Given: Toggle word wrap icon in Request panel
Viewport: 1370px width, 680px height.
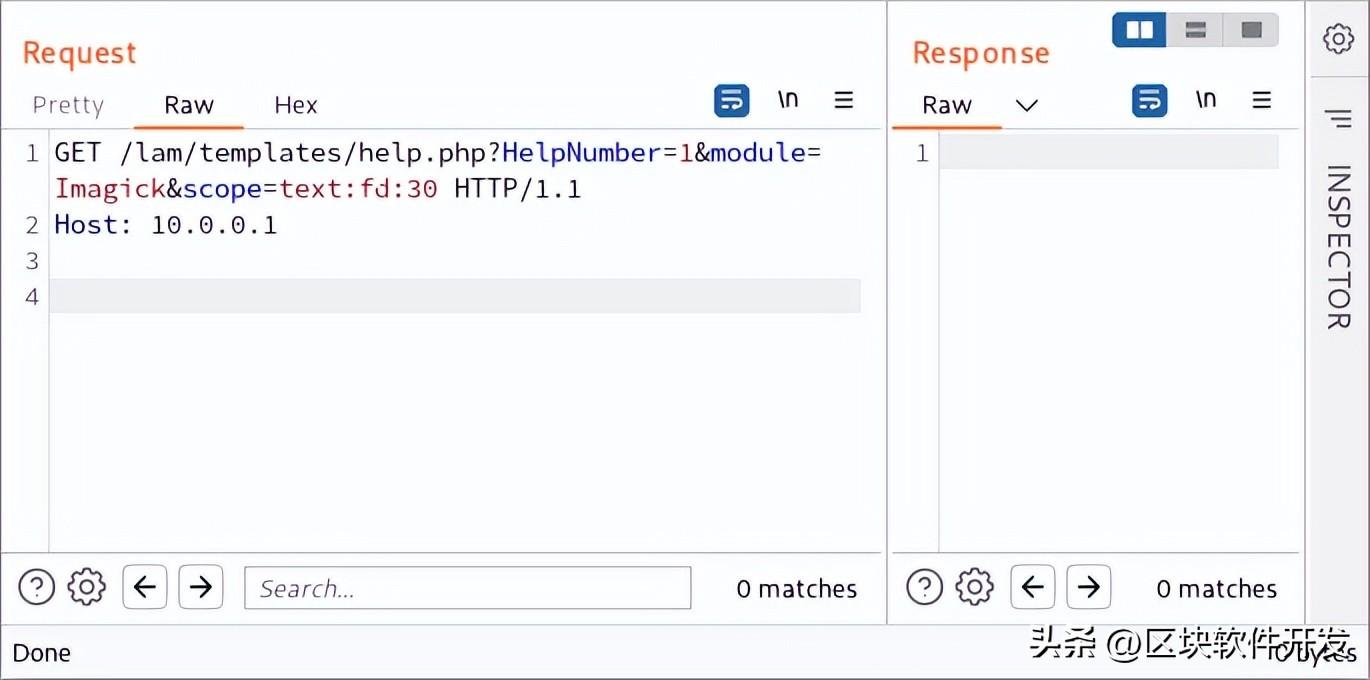Looking at the screenshot, I should pos(732,101).
